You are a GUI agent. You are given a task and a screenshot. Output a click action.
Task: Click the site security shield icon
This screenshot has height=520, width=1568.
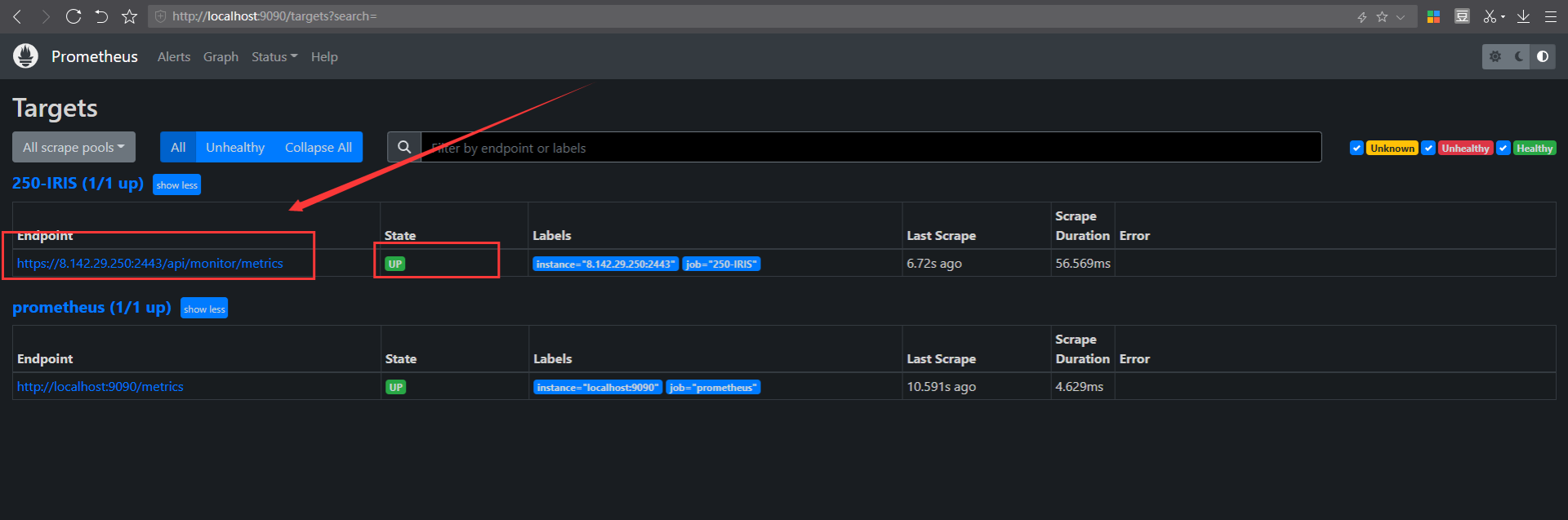160,16
